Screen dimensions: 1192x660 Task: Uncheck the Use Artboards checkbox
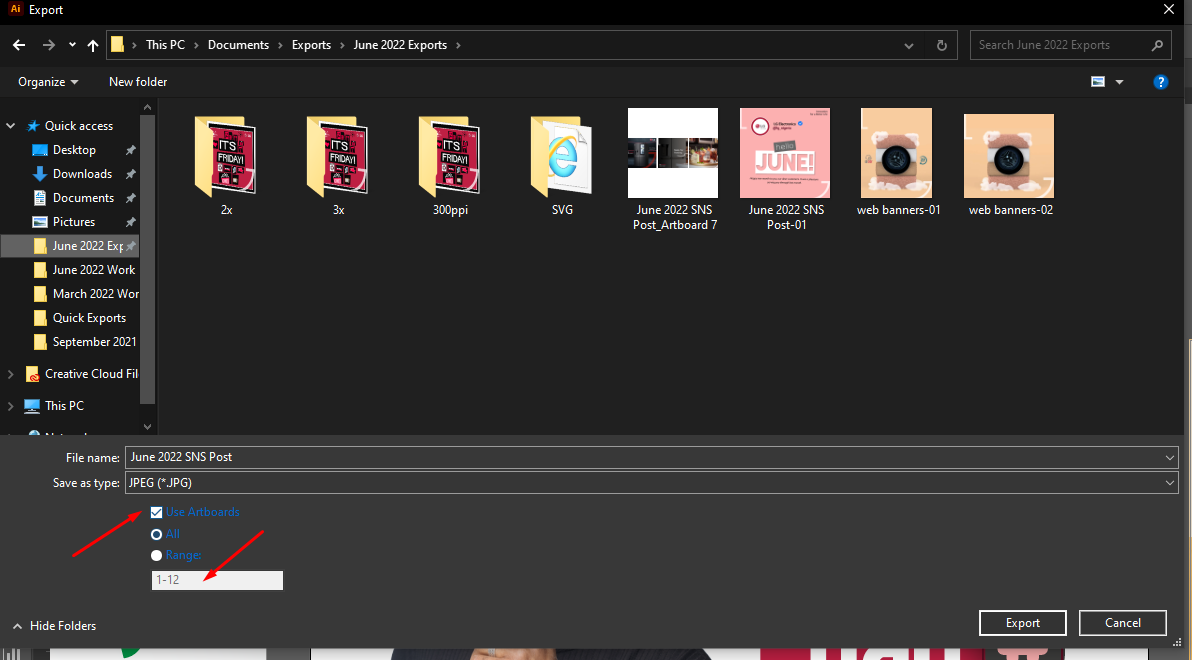(156, 511)
